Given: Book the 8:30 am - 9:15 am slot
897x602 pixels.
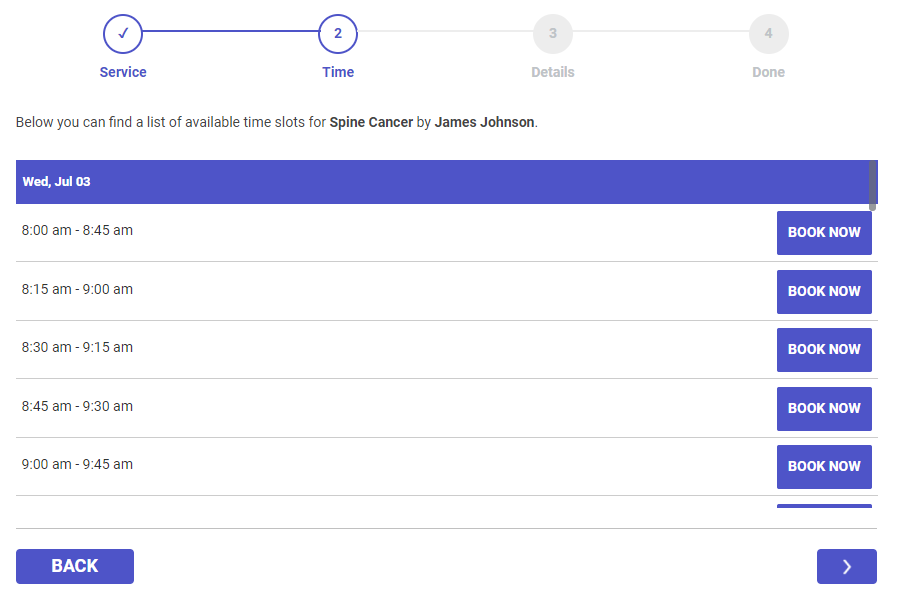Looking at the screenshot, I should pyautogui.click(x=824, y=349).
